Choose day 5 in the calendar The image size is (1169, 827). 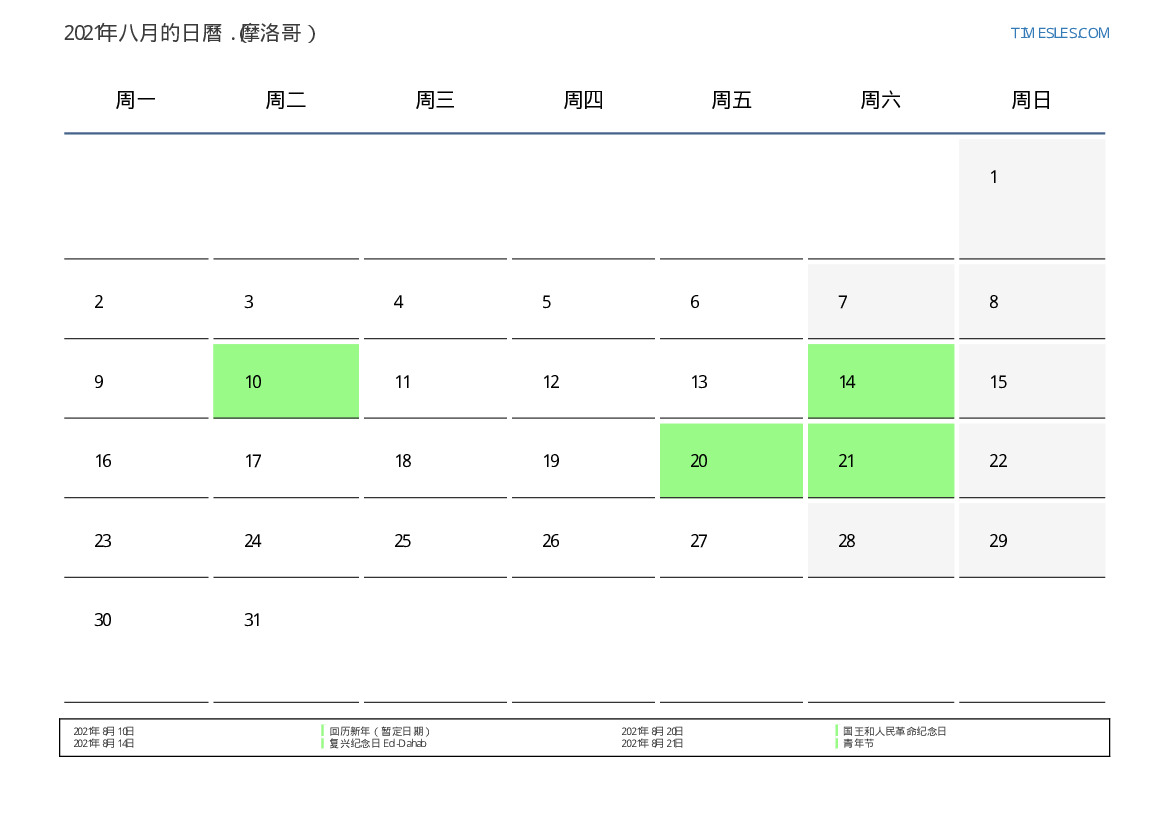pos(584,301)
